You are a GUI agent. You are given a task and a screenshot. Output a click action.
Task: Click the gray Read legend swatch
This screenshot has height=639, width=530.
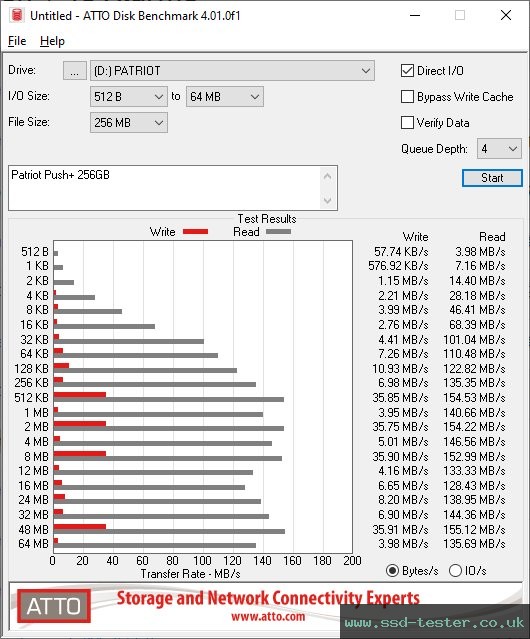click(278, 231)
